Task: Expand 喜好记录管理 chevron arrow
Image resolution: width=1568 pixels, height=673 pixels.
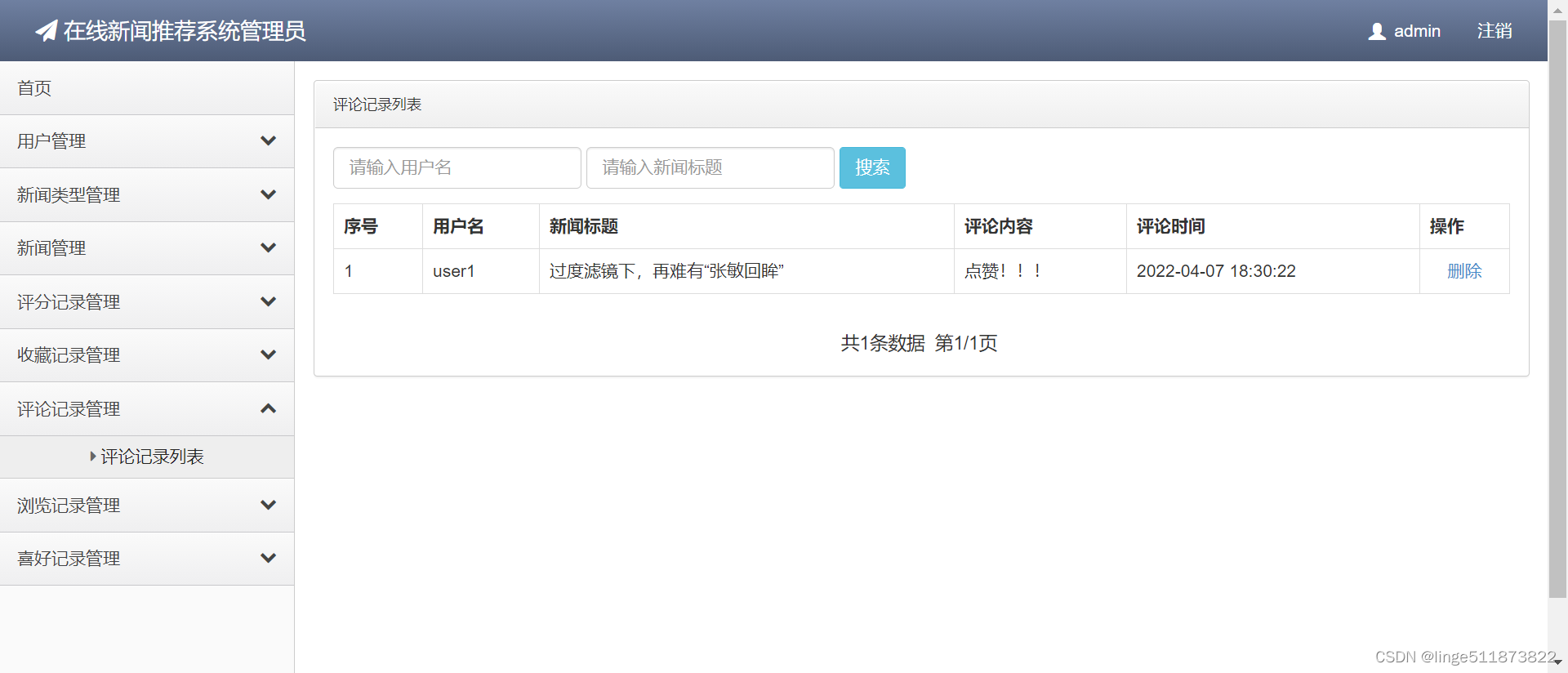Action: (268, 558)
